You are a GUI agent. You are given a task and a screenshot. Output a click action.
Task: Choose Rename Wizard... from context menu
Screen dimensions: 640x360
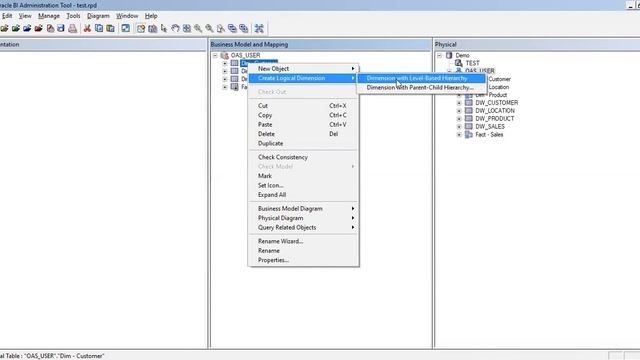[304, 241]
